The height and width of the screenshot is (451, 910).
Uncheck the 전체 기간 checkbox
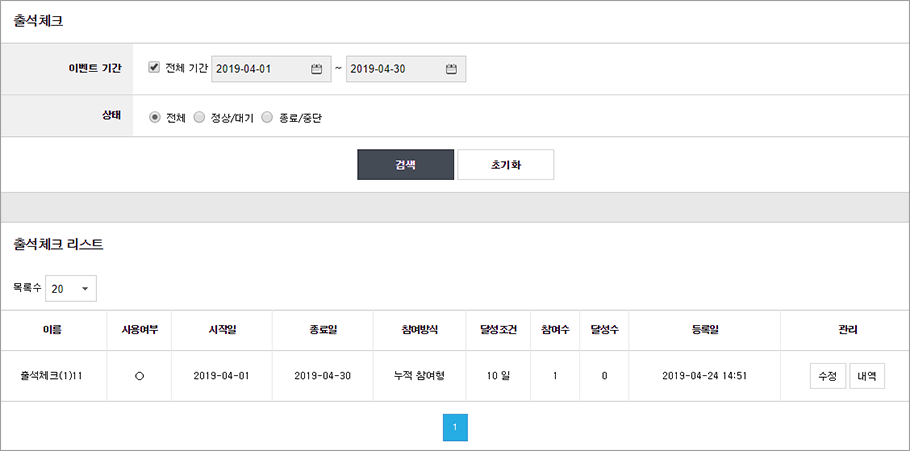click(154, 67)
